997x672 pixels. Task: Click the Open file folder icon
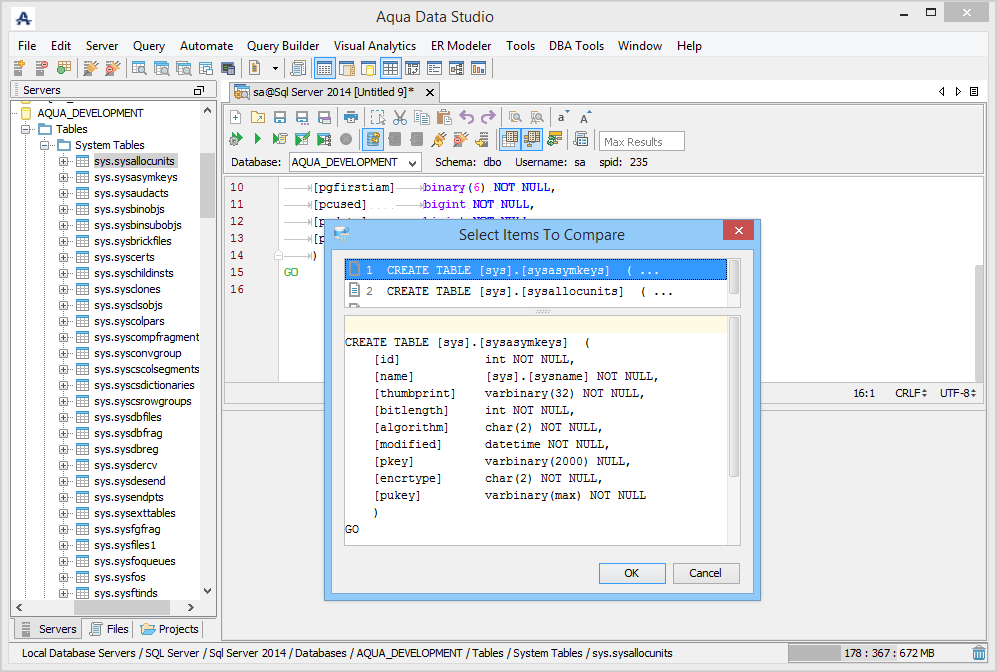(258, 117)
